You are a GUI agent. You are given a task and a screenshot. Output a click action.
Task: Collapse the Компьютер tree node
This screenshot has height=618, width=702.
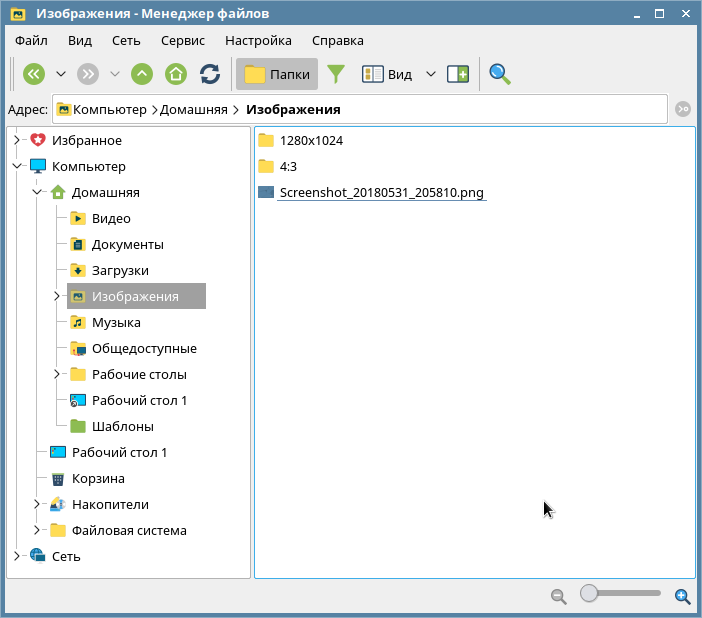[x=17, y=166]
